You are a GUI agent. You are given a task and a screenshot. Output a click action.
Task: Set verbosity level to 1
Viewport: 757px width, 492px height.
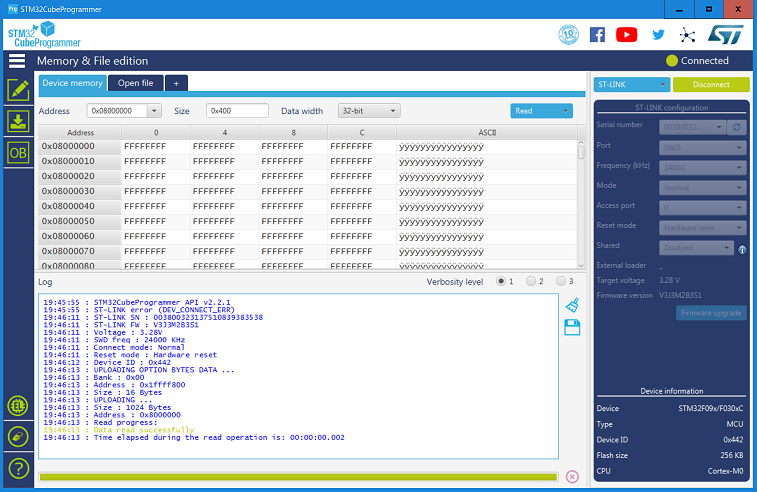(501, 281)
